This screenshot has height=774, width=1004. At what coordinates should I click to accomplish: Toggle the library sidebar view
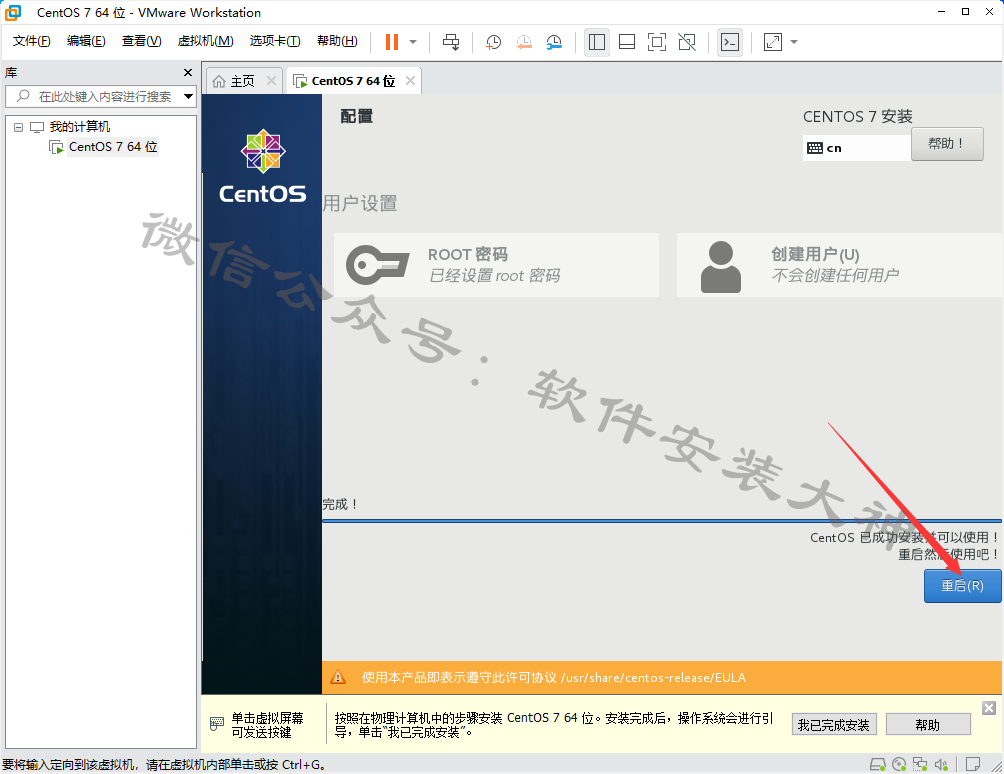(x=597, y=42)
